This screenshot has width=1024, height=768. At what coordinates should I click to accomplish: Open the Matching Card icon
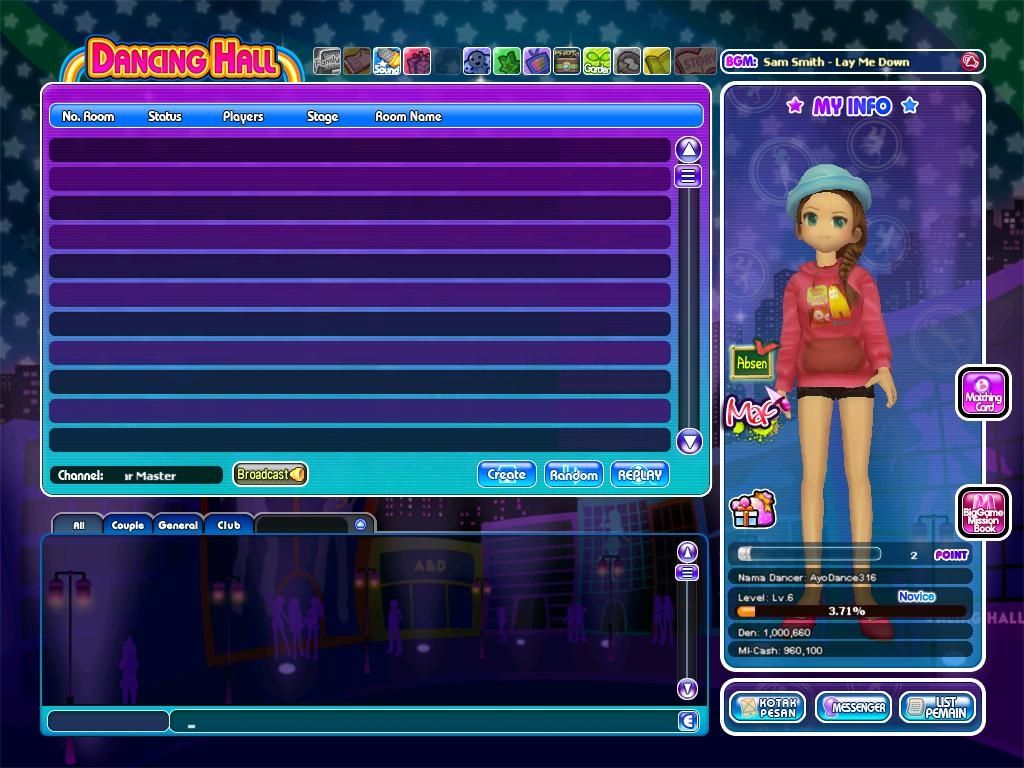(x=984, y=392)
